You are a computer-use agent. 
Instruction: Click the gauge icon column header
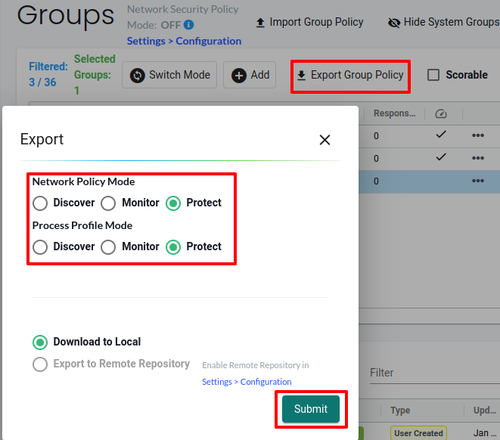[x=441, y=114]
